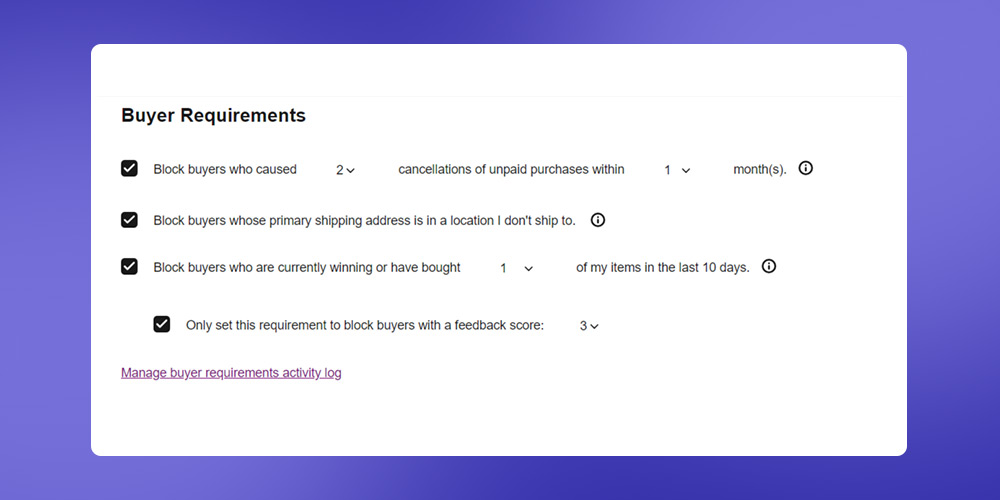Click the Buyer Requirements heading
Viewport: 1000px width, 500px height.
pyautogui.click(x=214, y=115)
